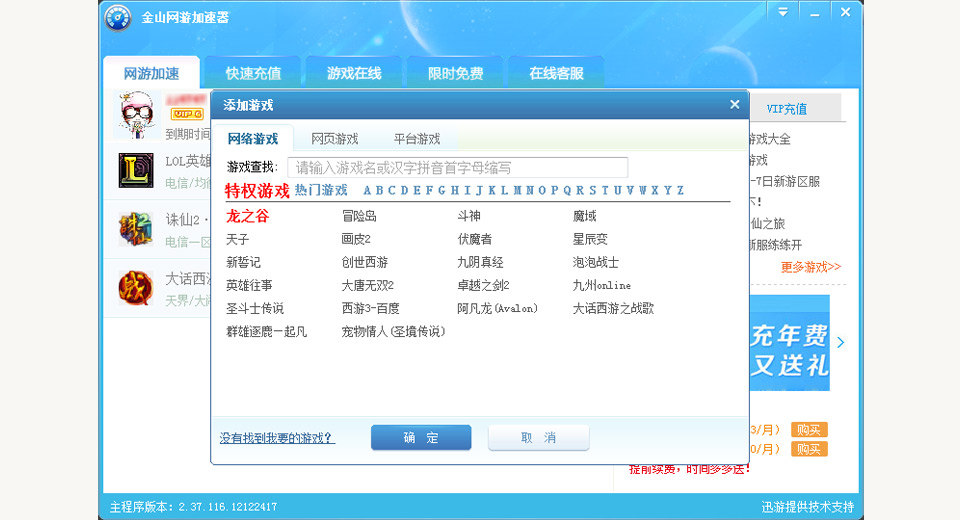Open the title bar dropdown menu icon
Image resolution: width=960 pixels, height=520 pixels.
pos(783,12)
